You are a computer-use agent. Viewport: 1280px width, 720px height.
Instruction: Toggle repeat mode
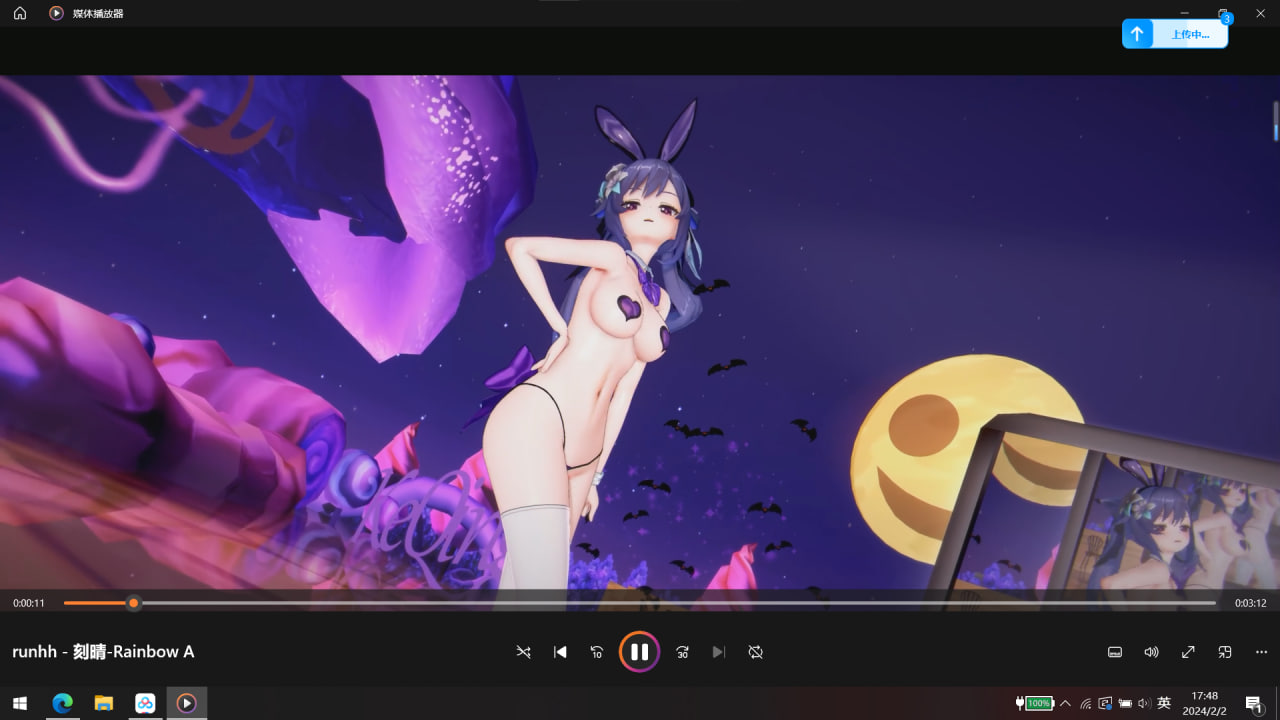pos(755,652)
